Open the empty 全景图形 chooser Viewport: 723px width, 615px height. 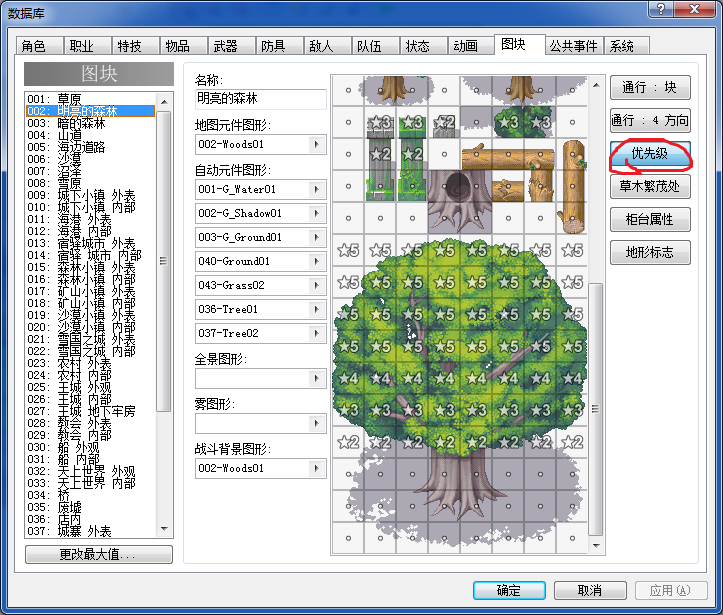[x=316, y=378]
